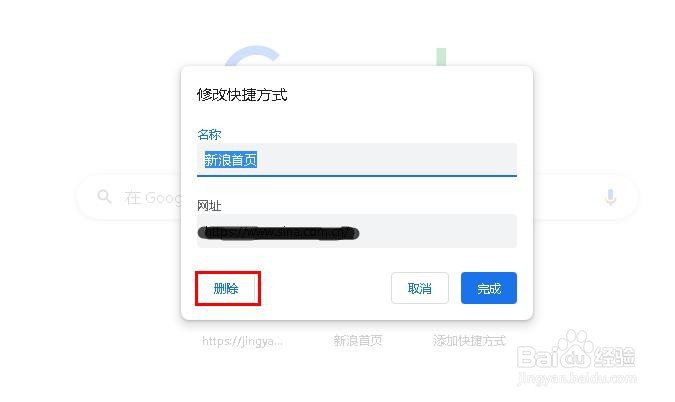
Task: Click the Baidu paw print logo
Action: click(576, 349)
